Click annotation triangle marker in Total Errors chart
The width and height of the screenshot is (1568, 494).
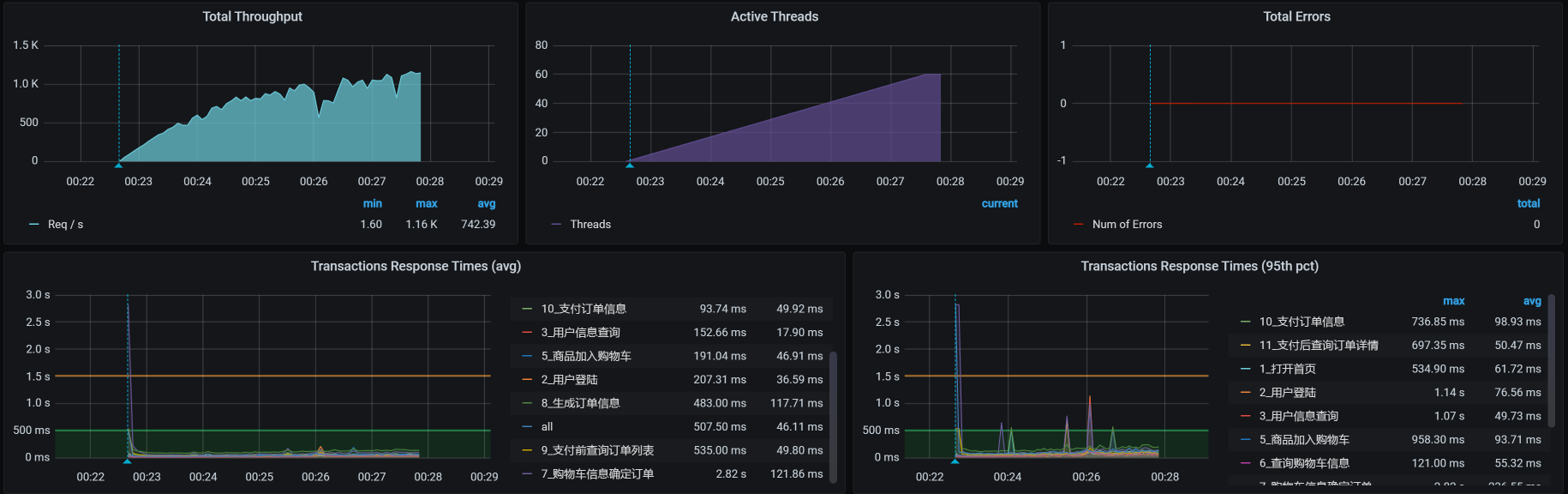(x=1150, y=165)
